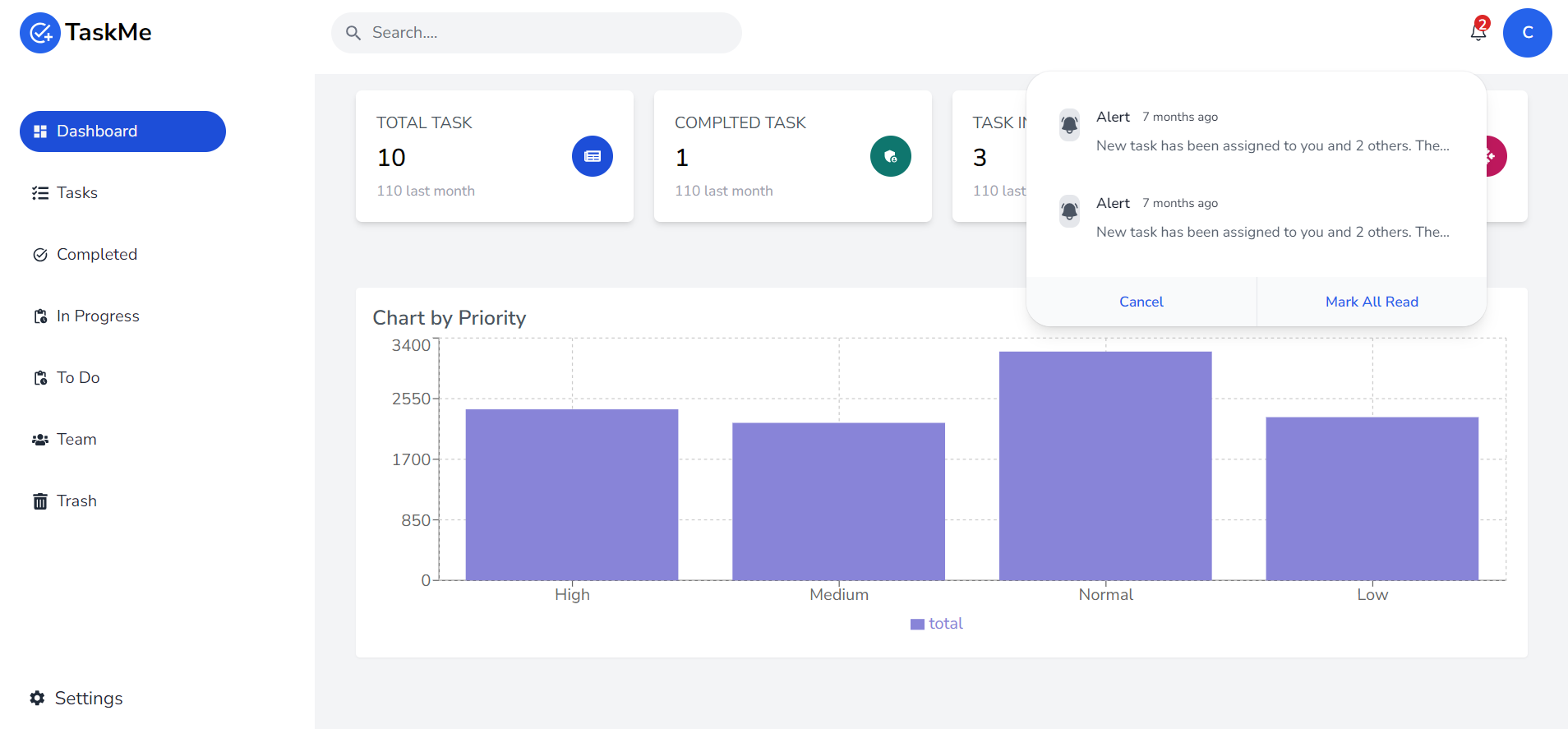This screenshot has width=1568, height=729.
Task: Click the Normal priority bar
Action: tap(1105, 466)
